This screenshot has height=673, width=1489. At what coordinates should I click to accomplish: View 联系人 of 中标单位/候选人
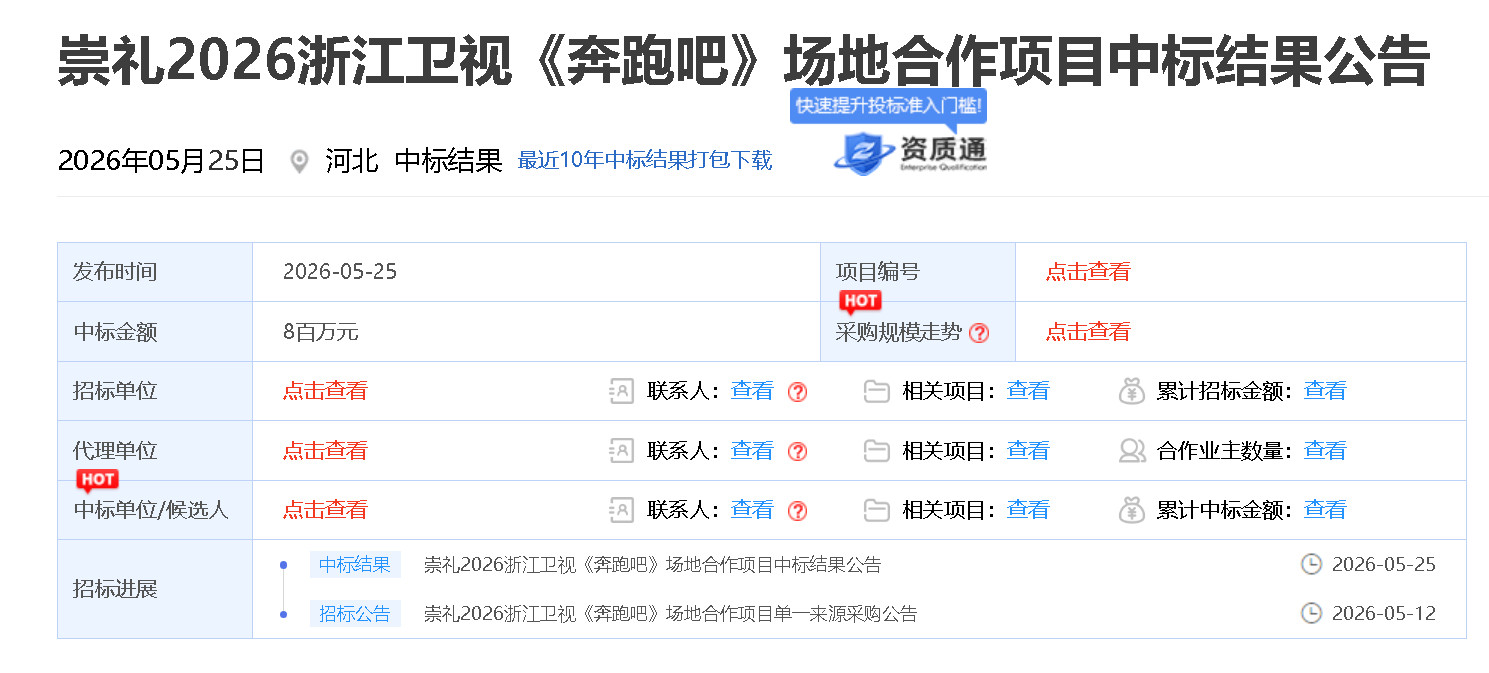coord(752,510)
